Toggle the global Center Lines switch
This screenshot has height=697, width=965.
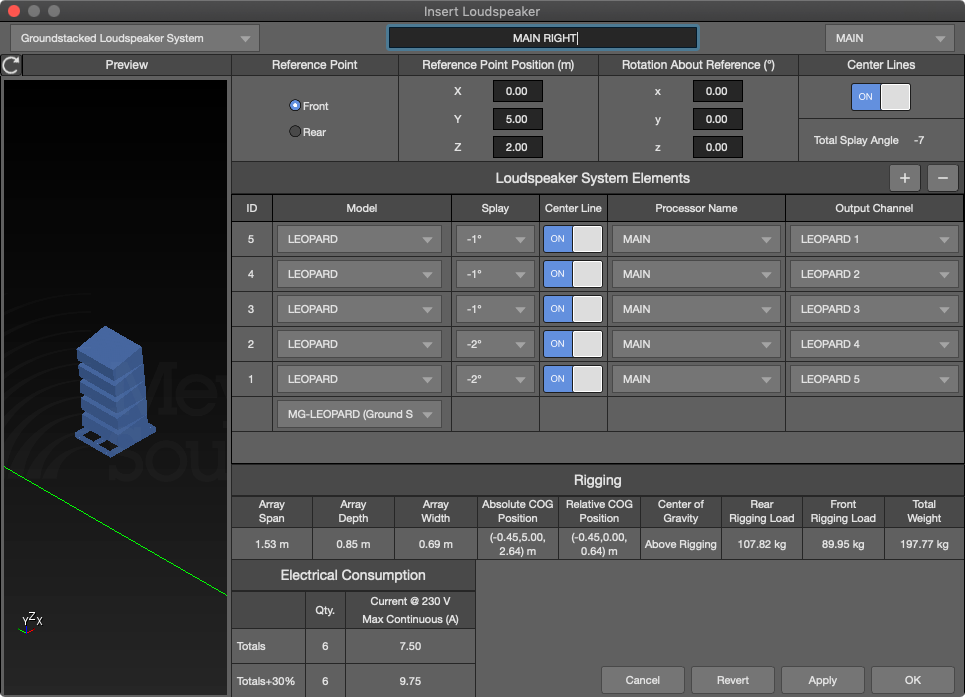[881, 97]
